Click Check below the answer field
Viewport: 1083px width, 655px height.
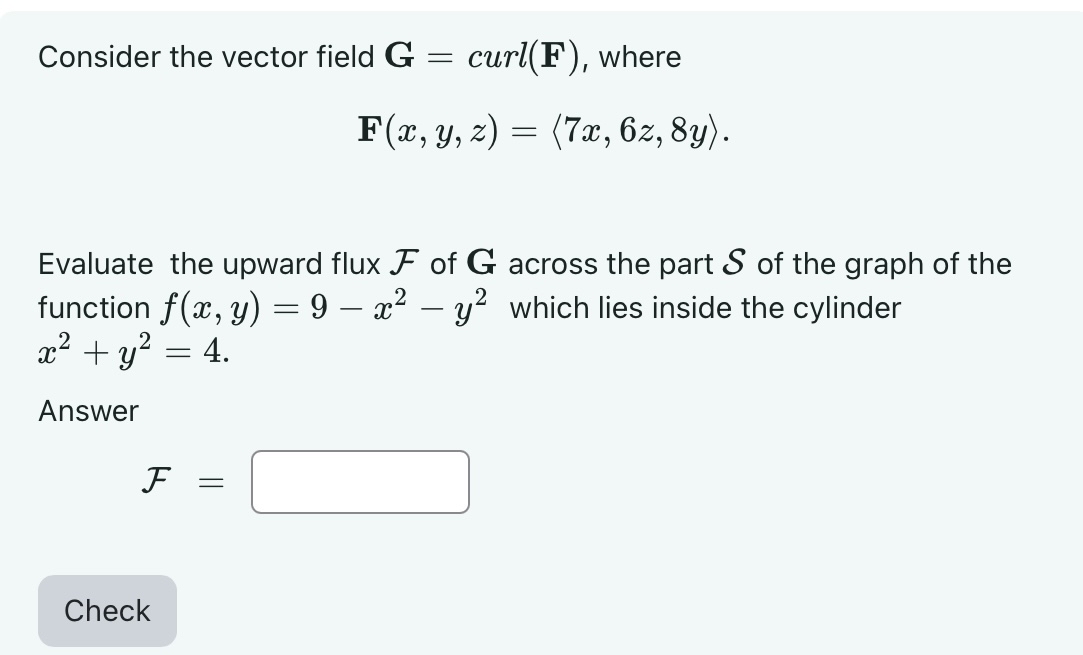tap(106, 610)
